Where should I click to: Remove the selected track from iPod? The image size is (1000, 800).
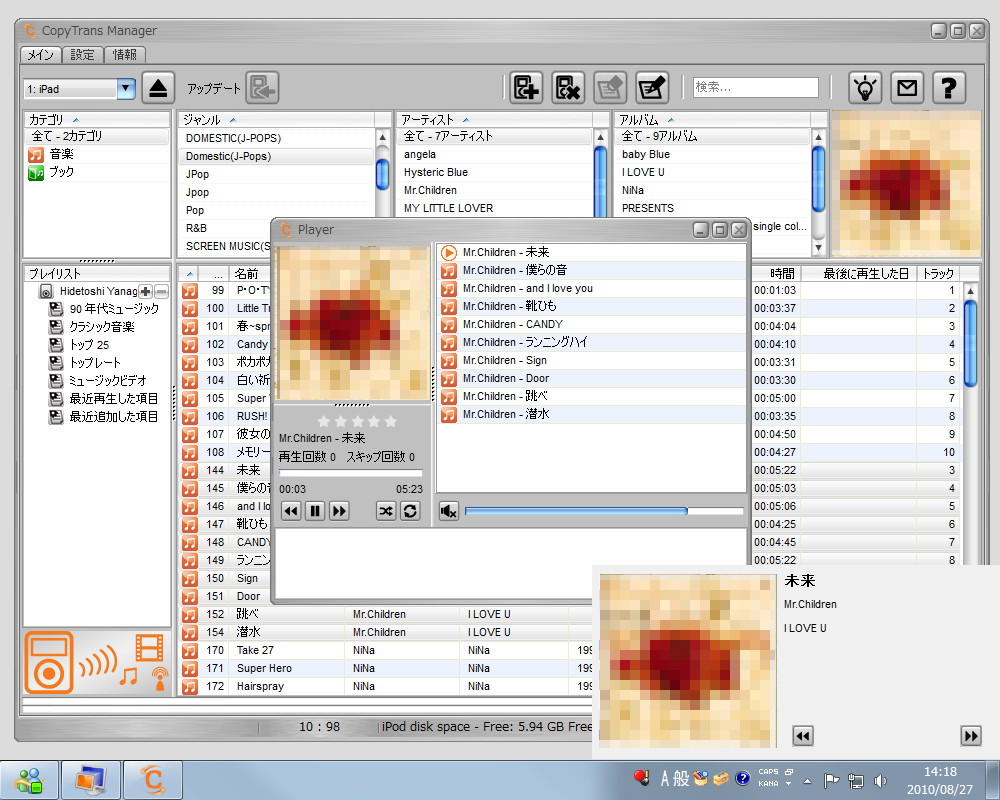[568, 87]
